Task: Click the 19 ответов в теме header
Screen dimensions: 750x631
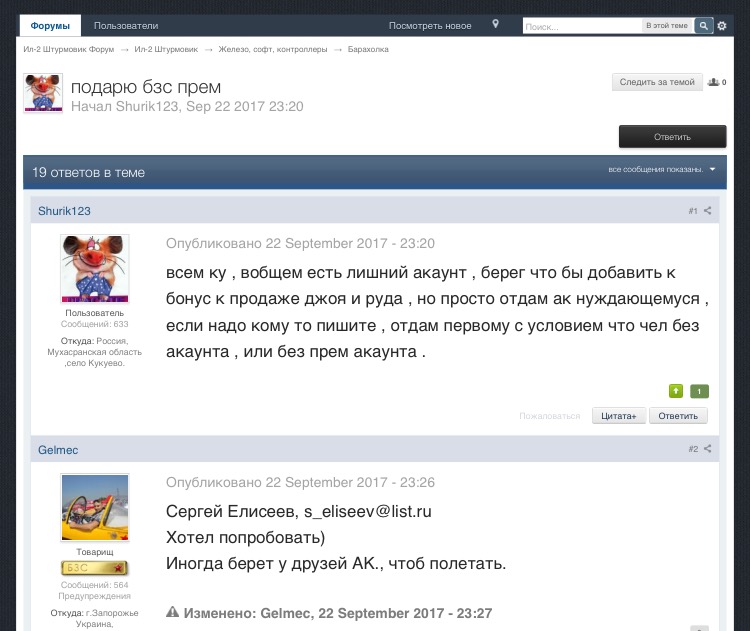Action: point(88,172)
